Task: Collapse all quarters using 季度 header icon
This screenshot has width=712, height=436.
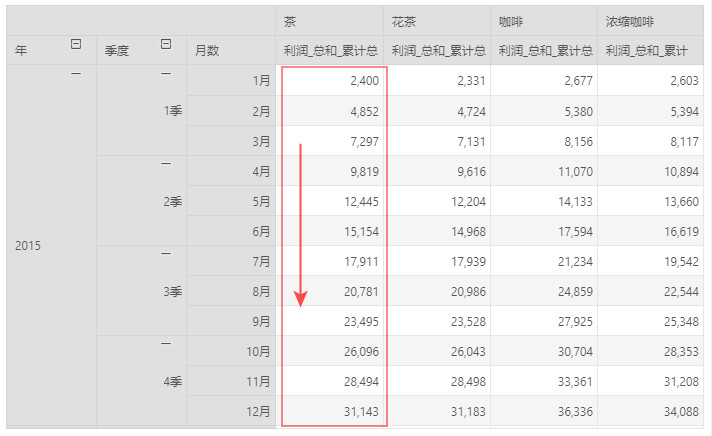Action: (x=166, y=44)
